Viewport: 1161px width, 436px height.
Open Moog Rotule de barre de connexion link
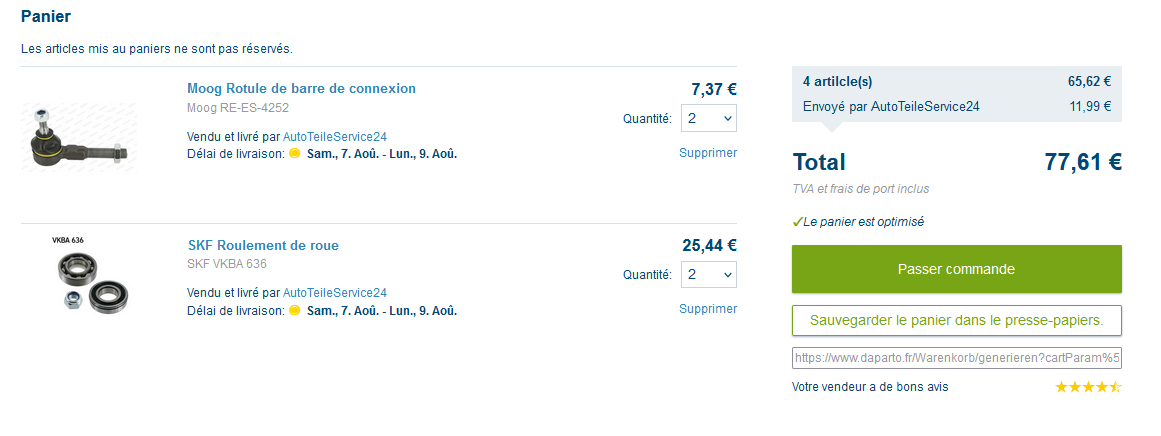(301, 89)
